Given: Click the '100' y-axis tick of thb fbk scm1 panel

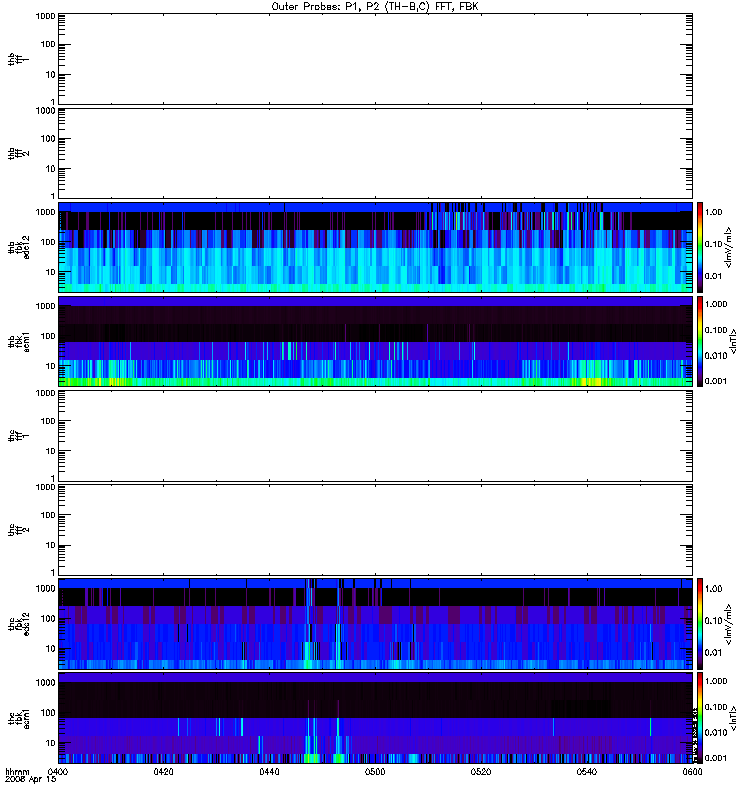Looking at the screenshot, I should [x=48, y=336].
